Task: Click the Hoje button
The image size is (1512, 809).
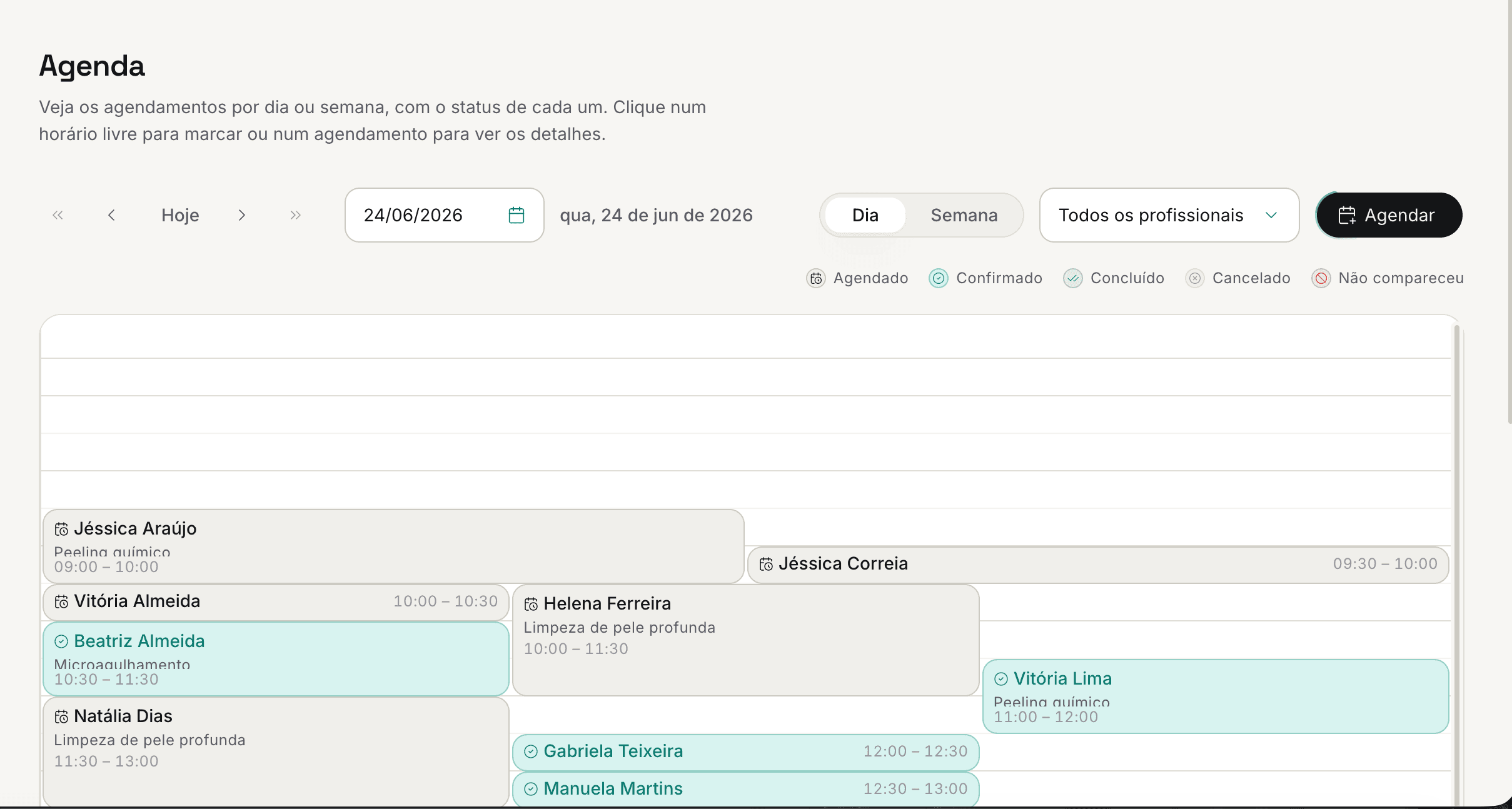Action: click(x=180, y=215)
